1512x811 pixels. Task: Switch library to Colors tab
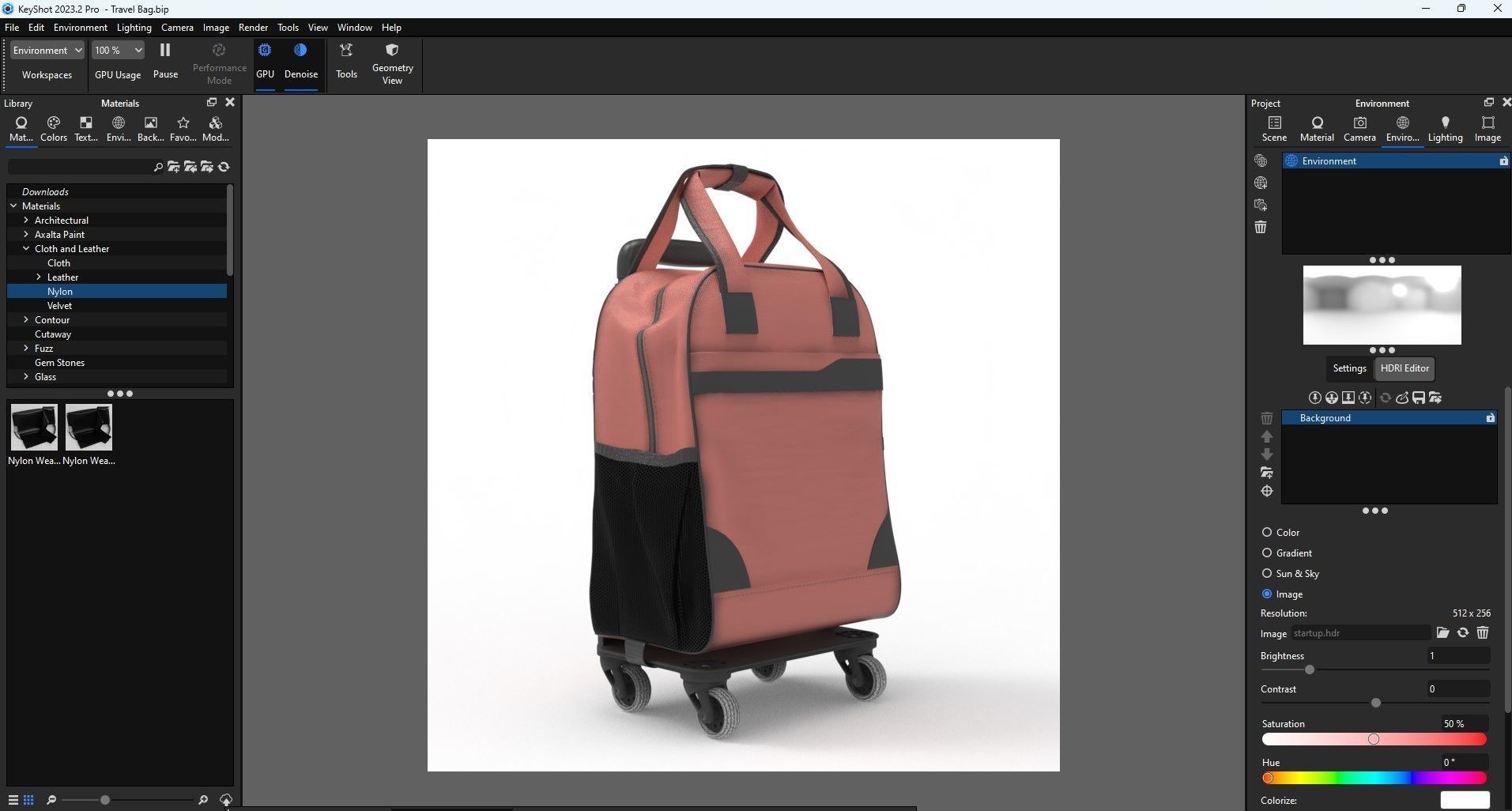tap(54, 129)
